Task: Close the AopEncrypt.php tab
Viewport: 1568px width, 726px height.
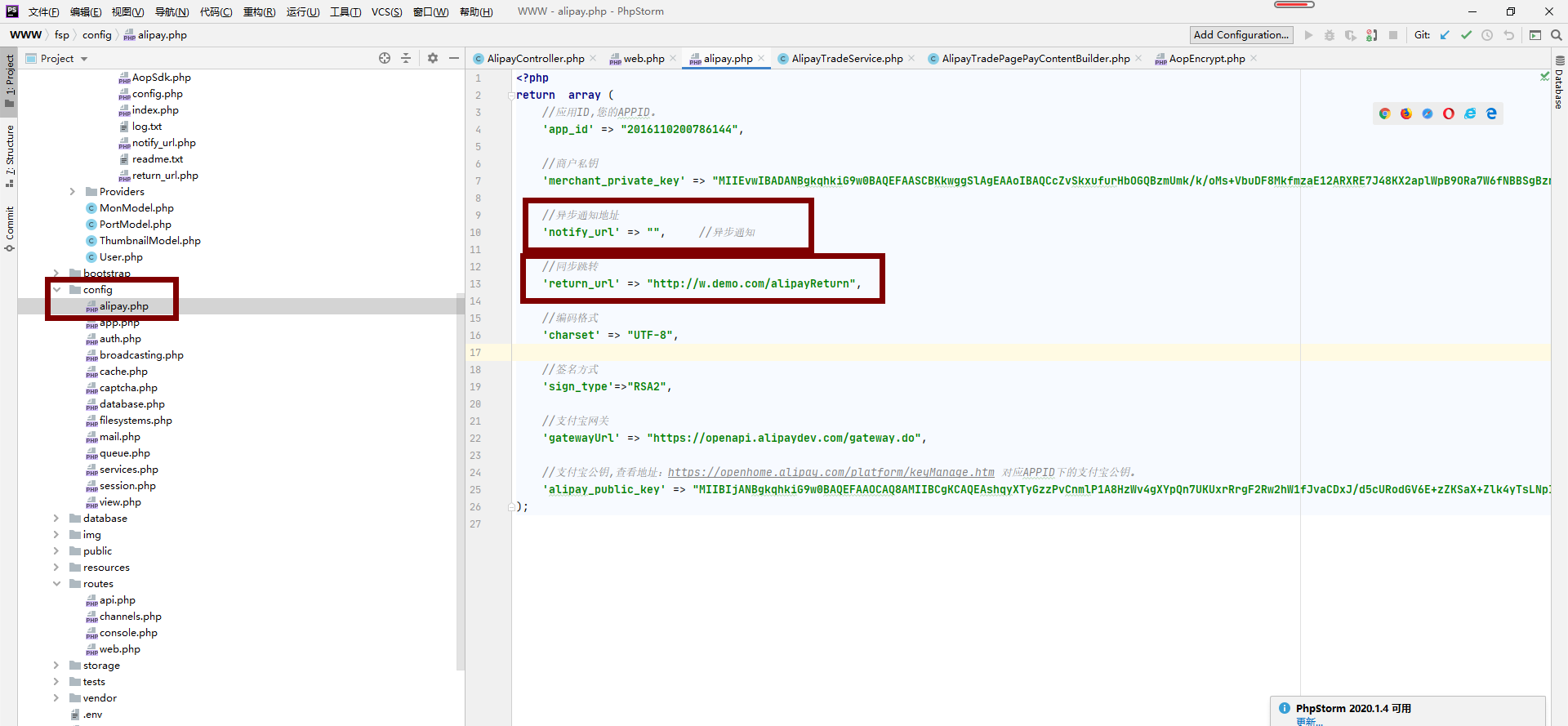Action: (x=1254, y=58)
